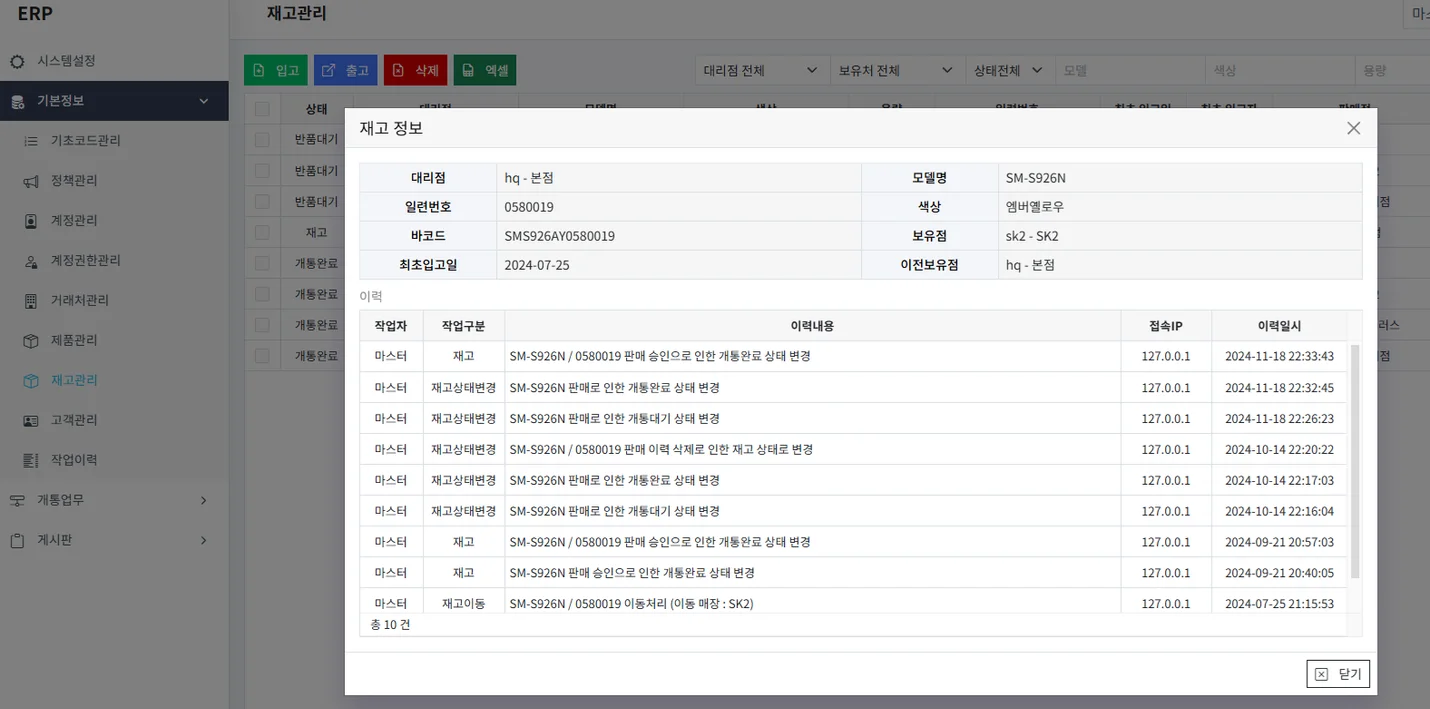Click 보유점 value sk2 - SK2
This screenshot has height=709, width=1430.
coord(1032,236)
